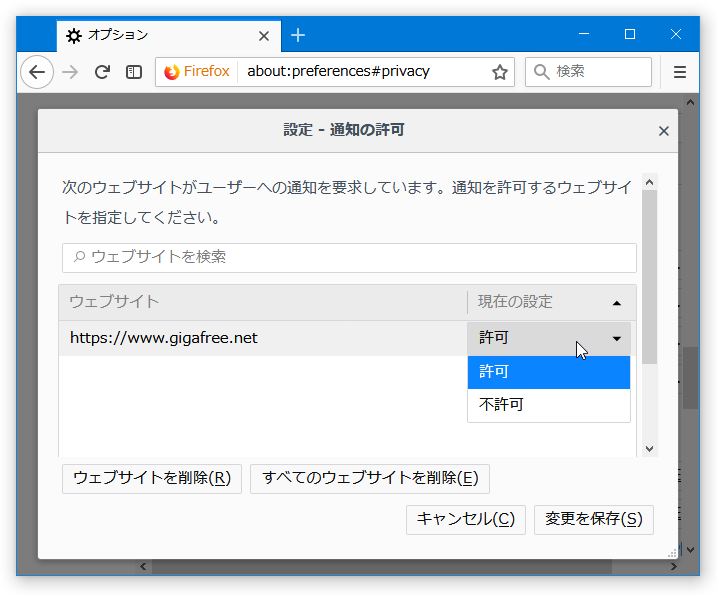Open the hamburger menu icon
The height and width of the screenshot is (595, 717).
coord(680,72)
